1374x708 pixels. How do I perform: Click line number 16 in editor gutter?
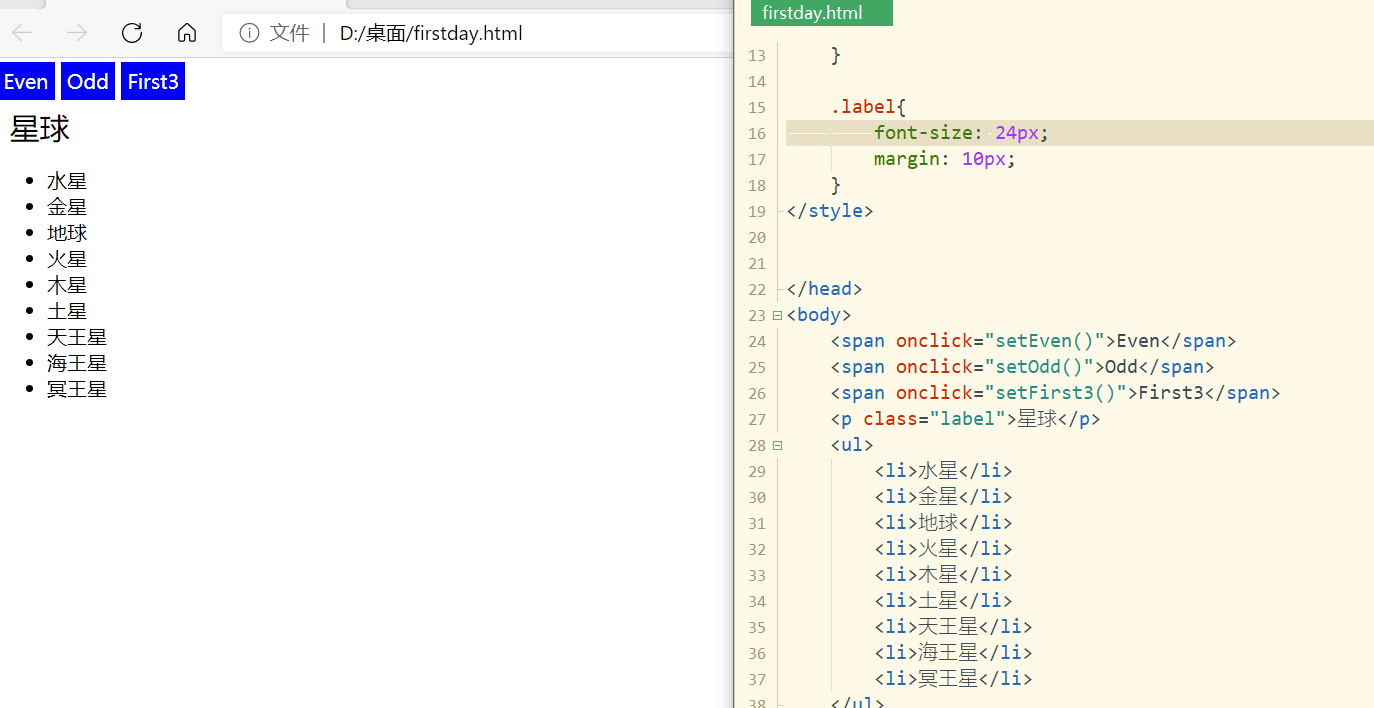pyautogui.click(x=756, y=134)
